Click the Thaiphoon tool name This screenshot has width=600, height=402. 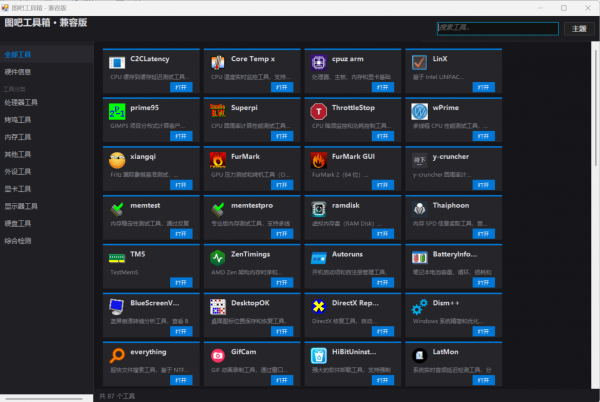pyautogui.click(x=451, y=205)
